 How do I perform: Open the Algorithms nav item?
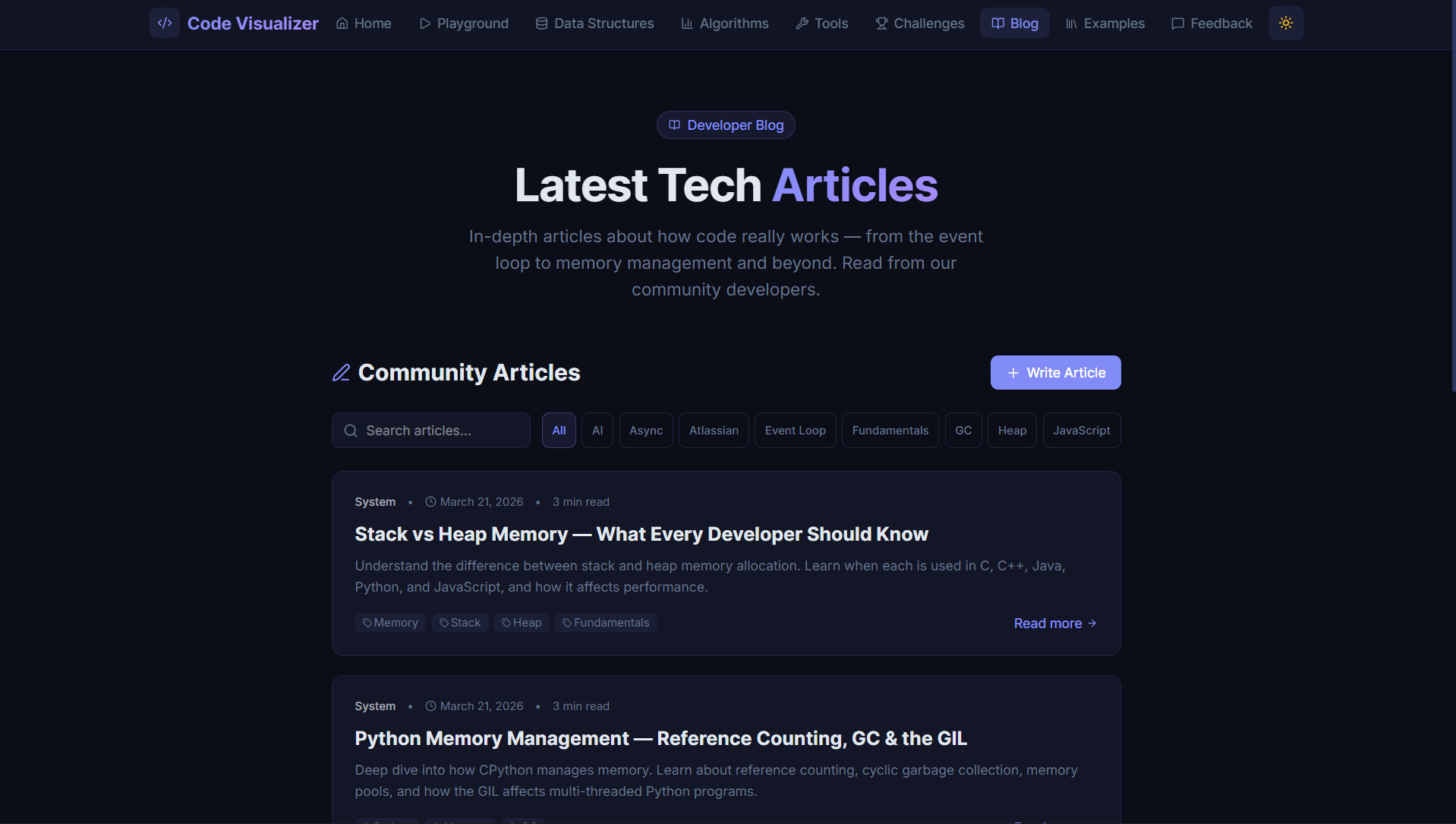pos(725,24)
